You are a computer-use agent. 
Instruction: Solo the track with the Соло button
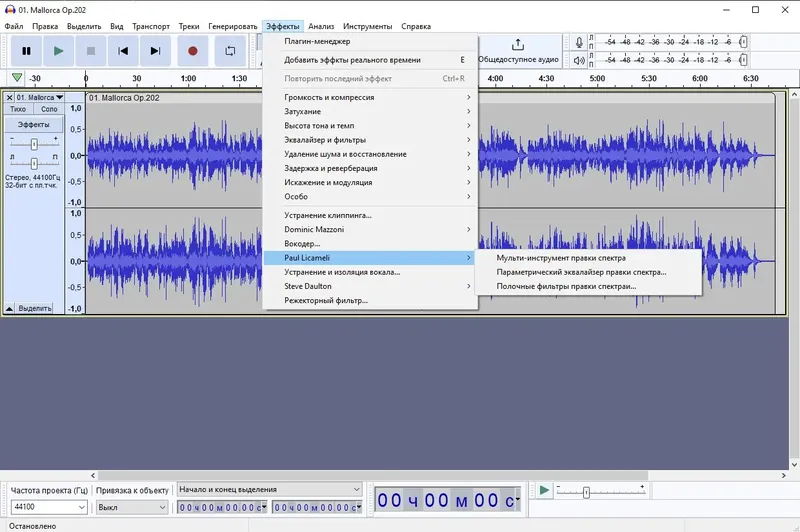coord(49,109)
